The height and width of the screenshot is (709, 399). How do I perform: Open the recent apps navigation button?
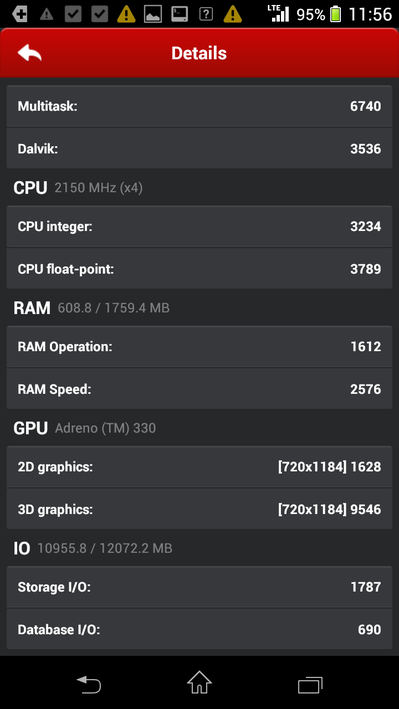pyautogui.click(x=310, y=685)
